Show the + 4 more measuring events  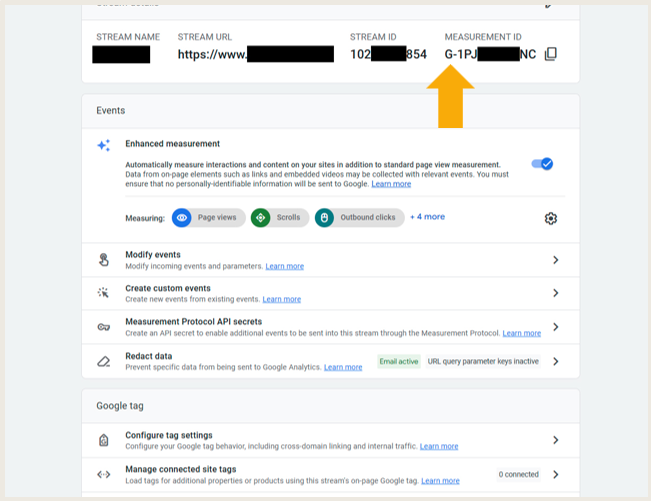427,217
